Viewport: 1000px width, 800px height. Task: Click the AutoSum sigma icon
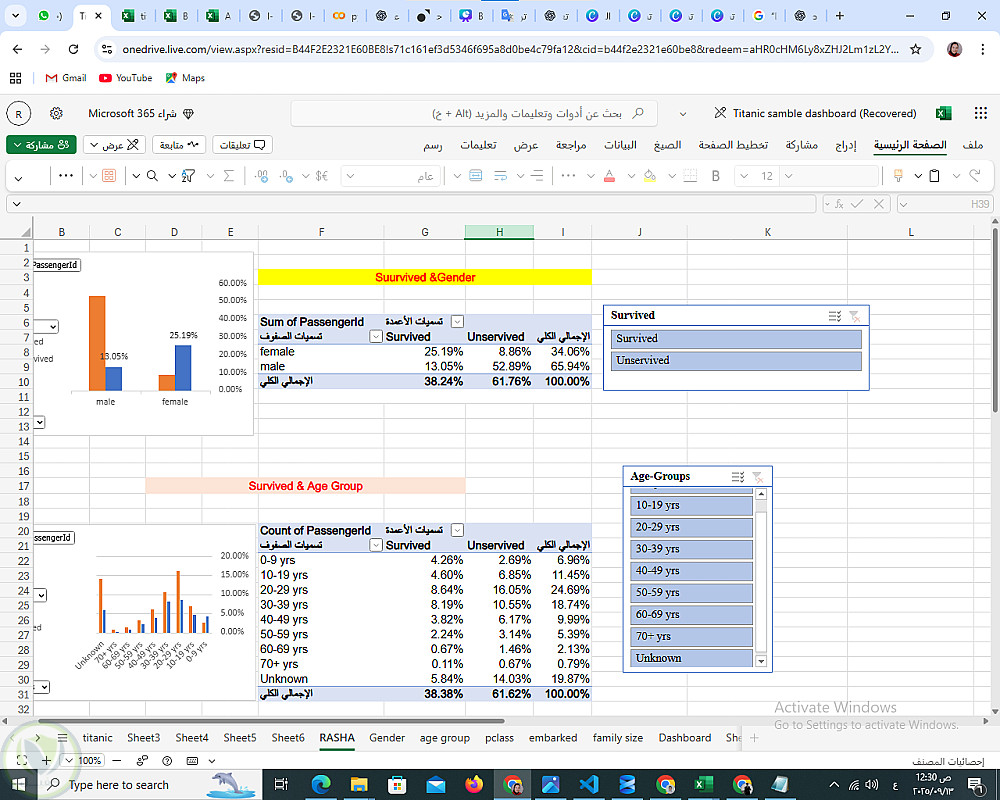(x=228, y=176)
